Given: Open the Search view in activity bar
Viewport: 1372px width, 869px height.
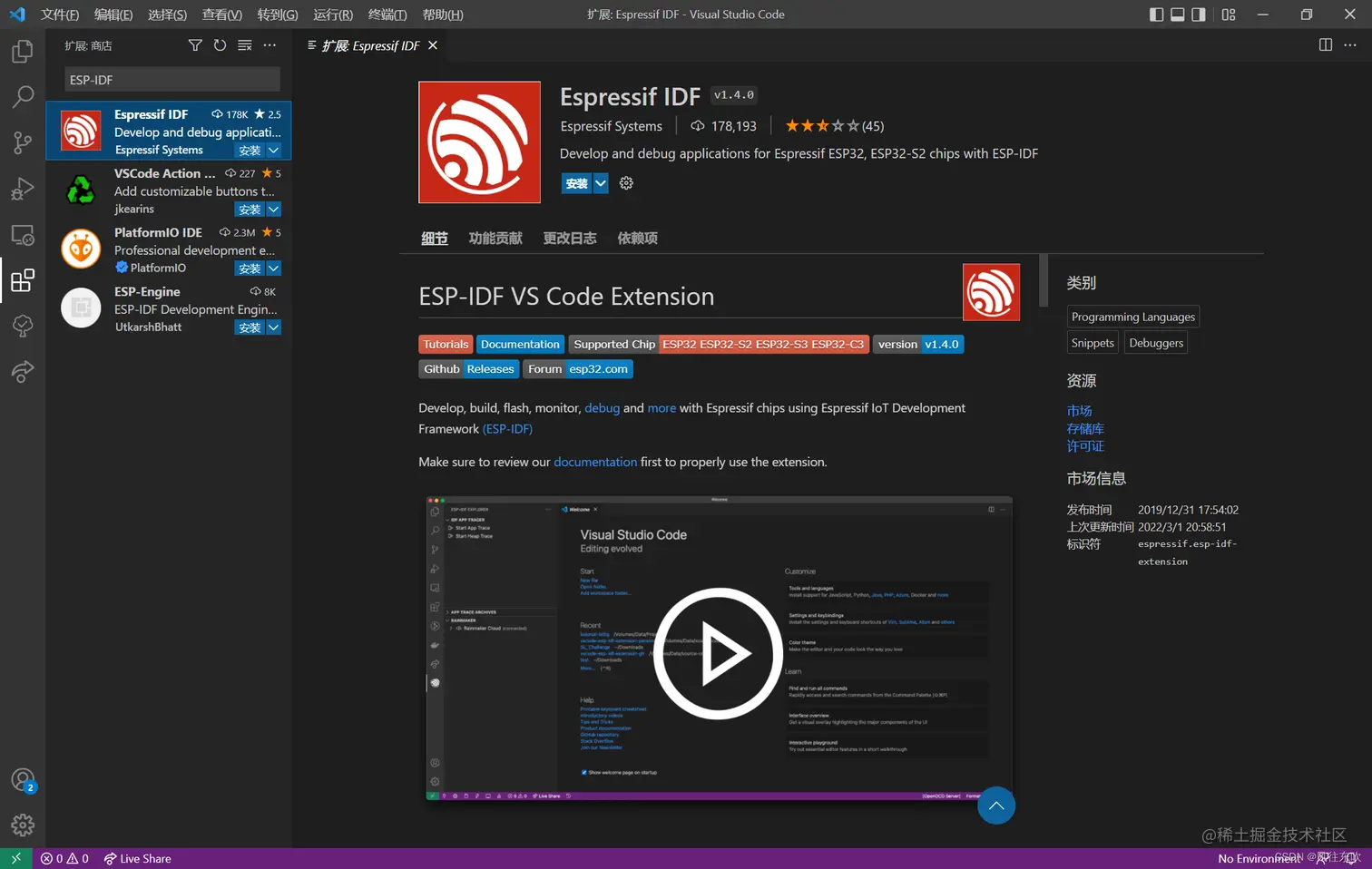Looking at the screenshot, I should coord(23,96).
